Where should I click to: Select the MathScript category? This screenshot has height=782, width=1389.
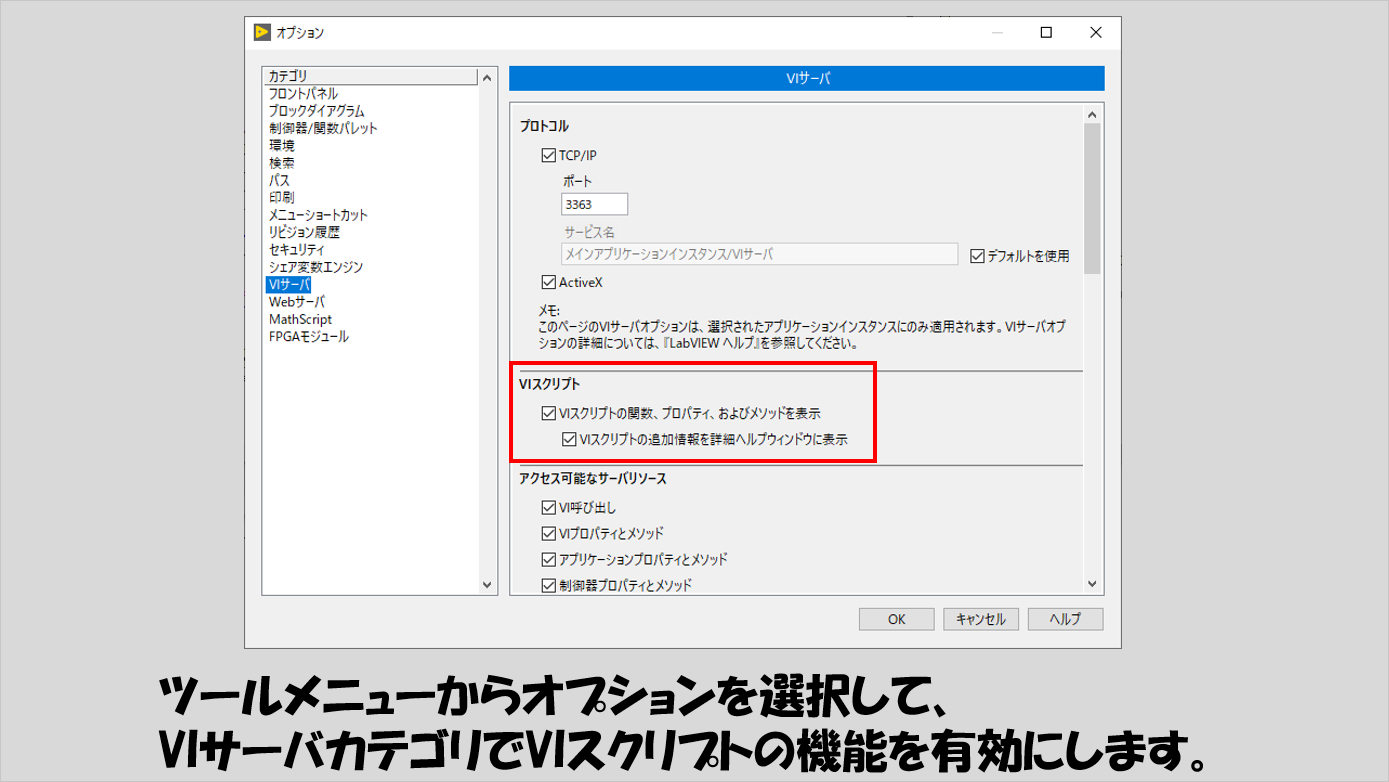click(x=300, y=319)
